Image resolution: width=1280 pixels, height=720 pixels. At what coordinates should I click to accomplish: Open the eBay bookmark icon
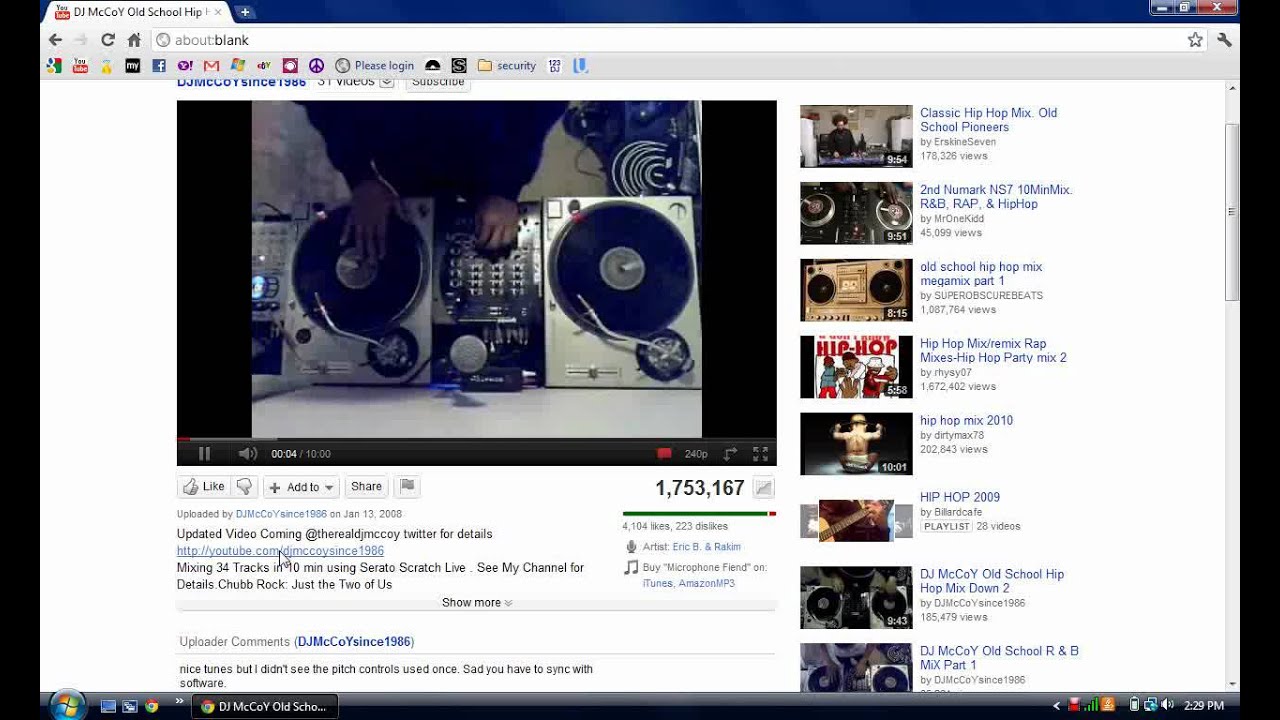(x=263, y=66)
